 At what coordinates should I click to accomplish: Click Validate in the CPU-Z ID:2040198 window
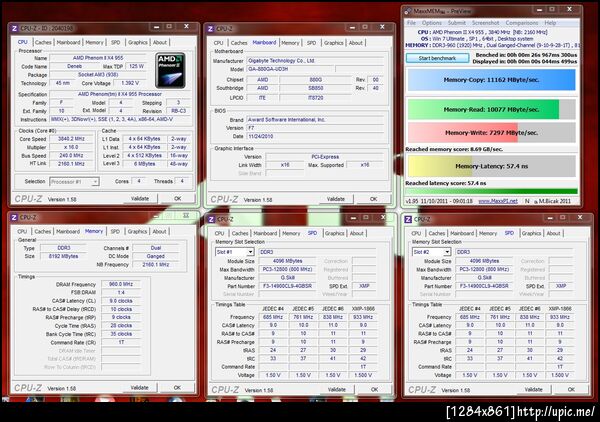tap(140, 199)
